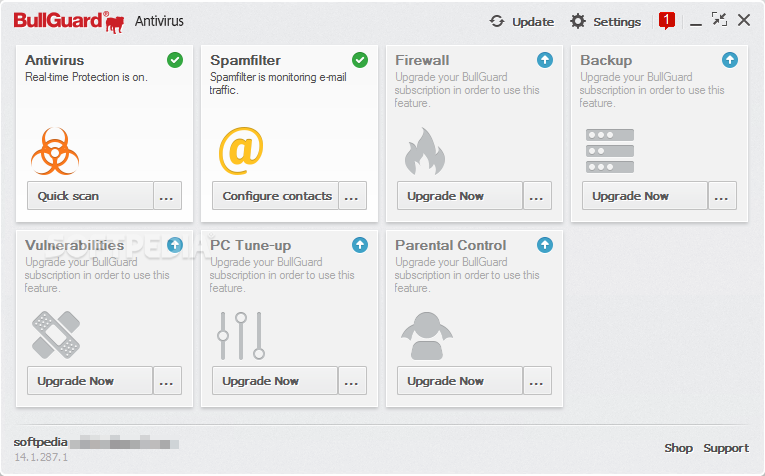Screen dimensions: 765x476
Task: Click the blue upgrade arrow on Firewall
Action: (x=545, y=60)
